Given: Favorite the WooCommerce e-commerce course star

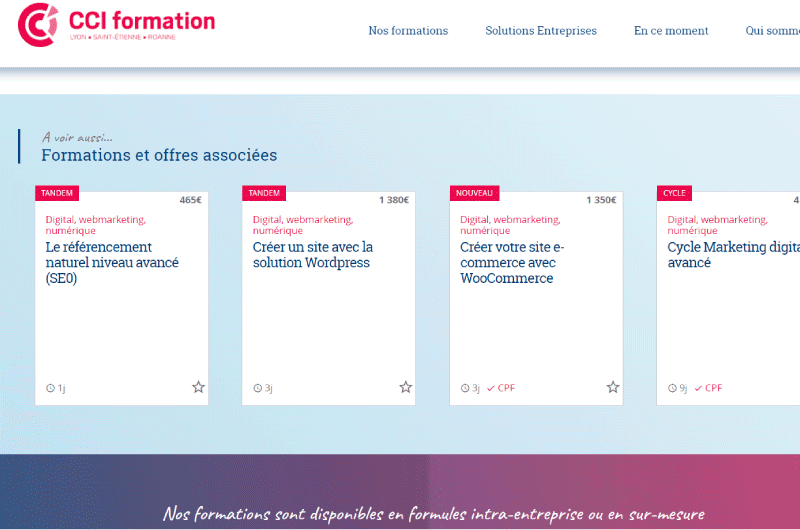Looking at the screenshot, I should click(613, 387).
